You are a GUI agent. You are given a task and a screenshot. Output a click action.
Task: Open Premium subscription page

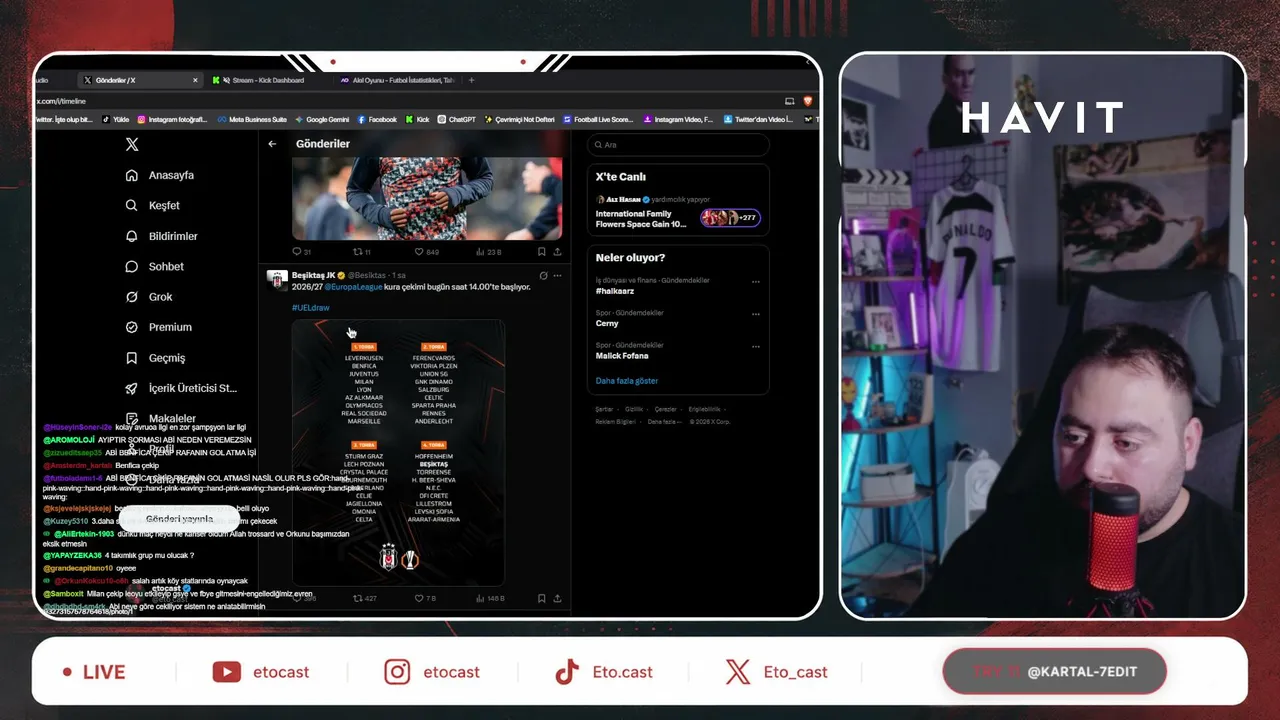coord(158,327)
